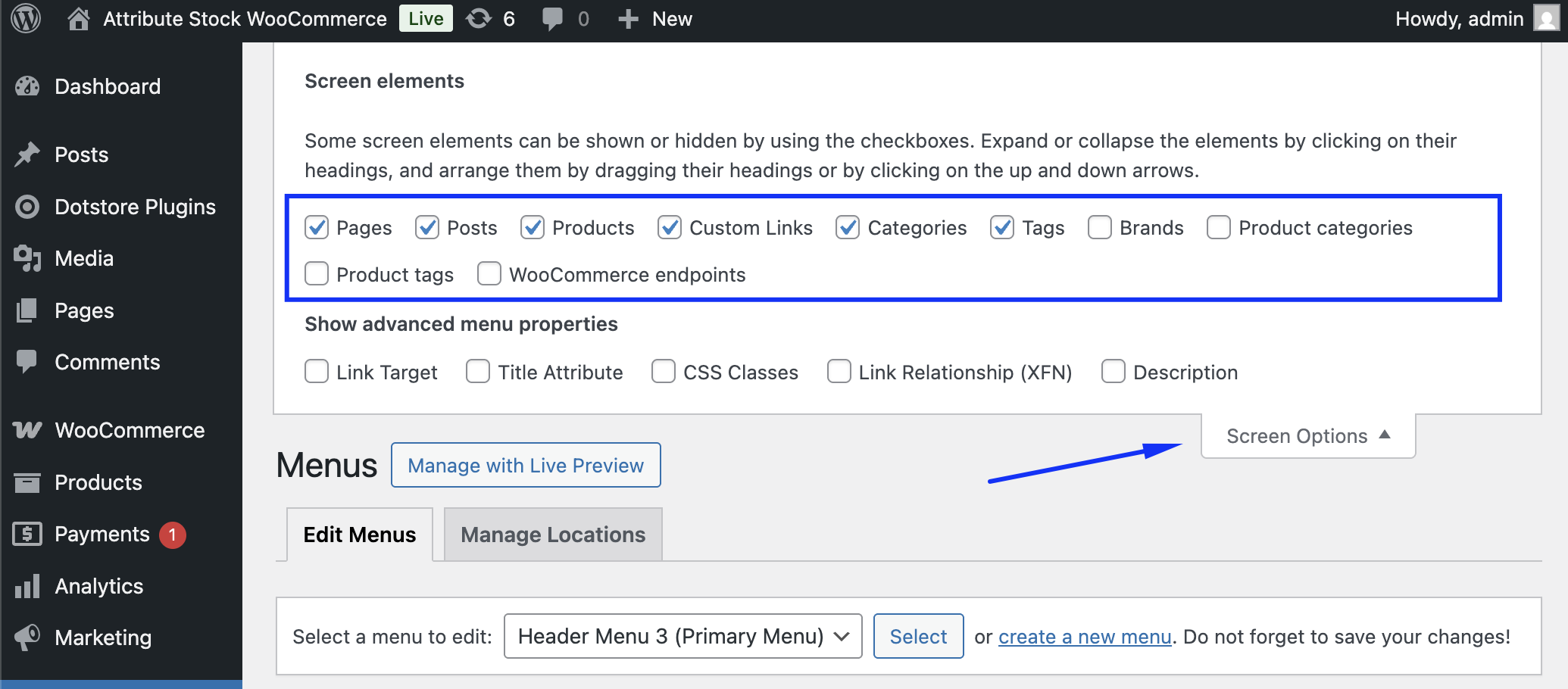Enable the CSS Classes checkbox
This screenshot has width=1568, height=689.
click(664, 372)
